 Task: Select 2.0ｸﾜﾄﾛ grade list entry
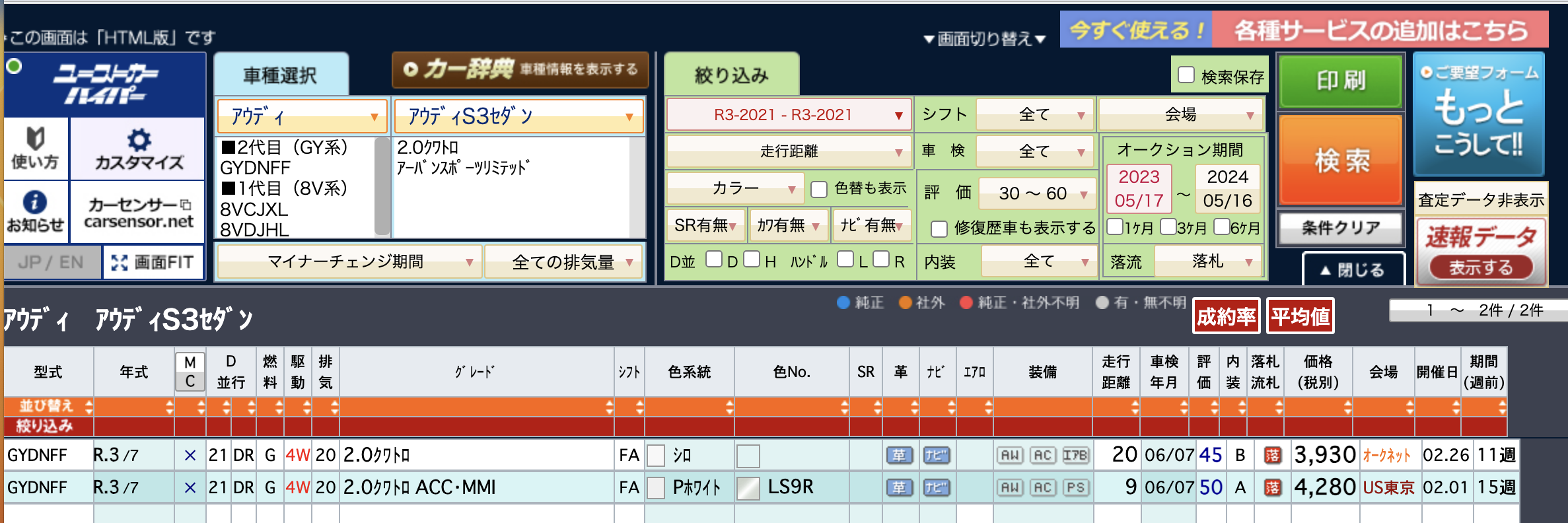tap(427, 147)
